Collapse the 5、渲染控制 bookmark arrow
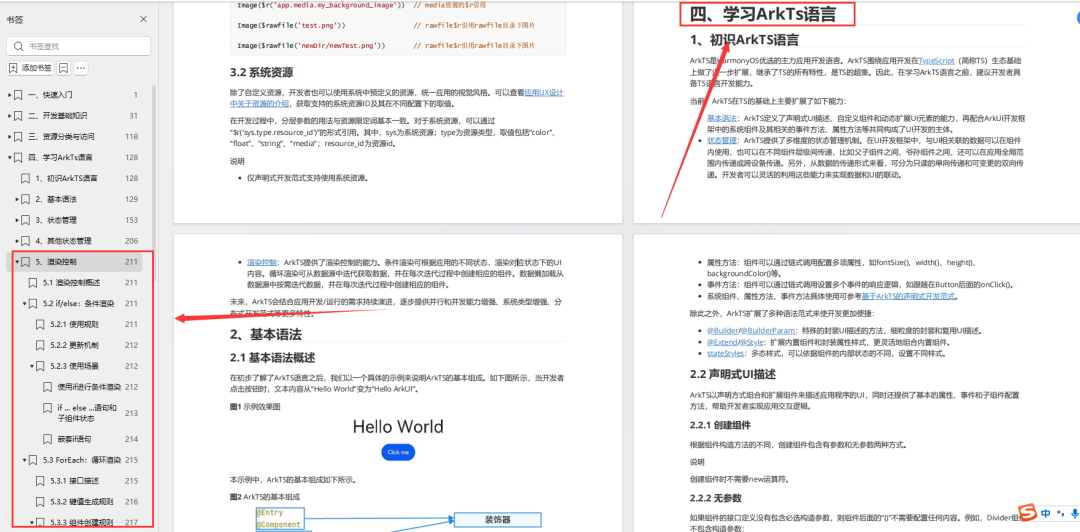 [x=17, y=262]
